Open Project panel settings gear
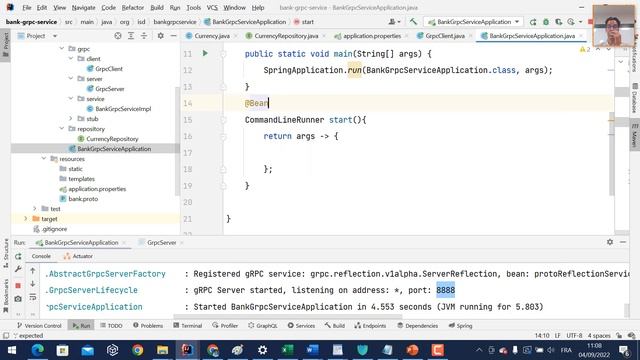The width and height of the screenshot is (640, 360). coord(161,36)
